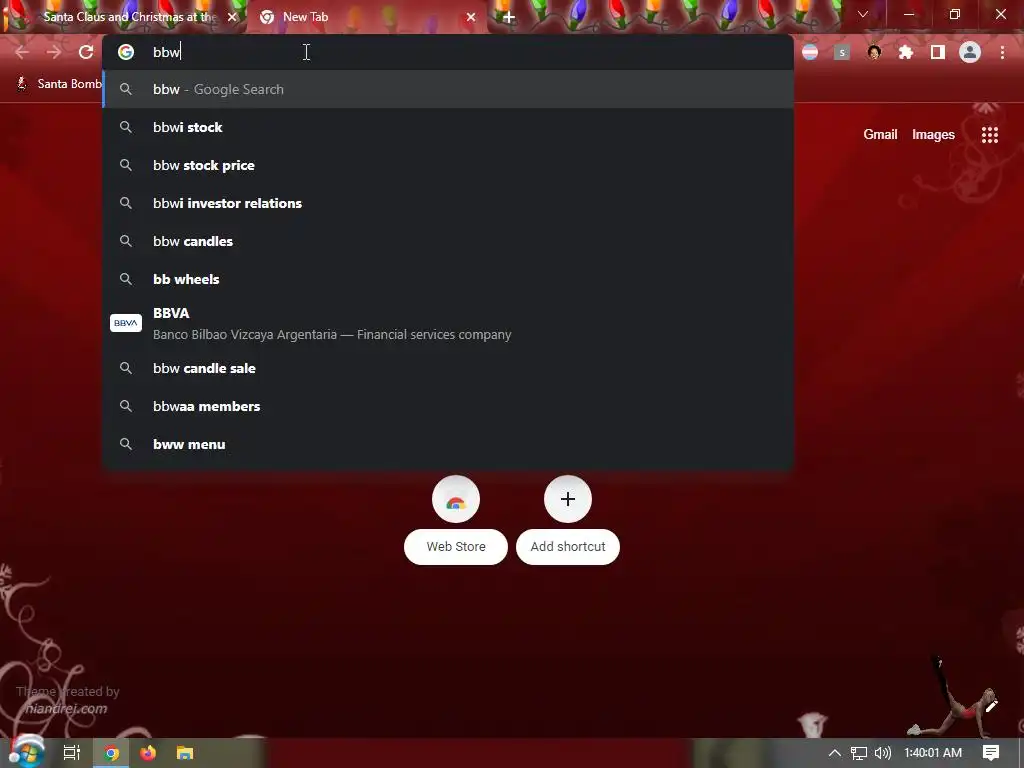Open the clock showing 1:40:01 AM
1024x768 pixels.
(933, 753)
